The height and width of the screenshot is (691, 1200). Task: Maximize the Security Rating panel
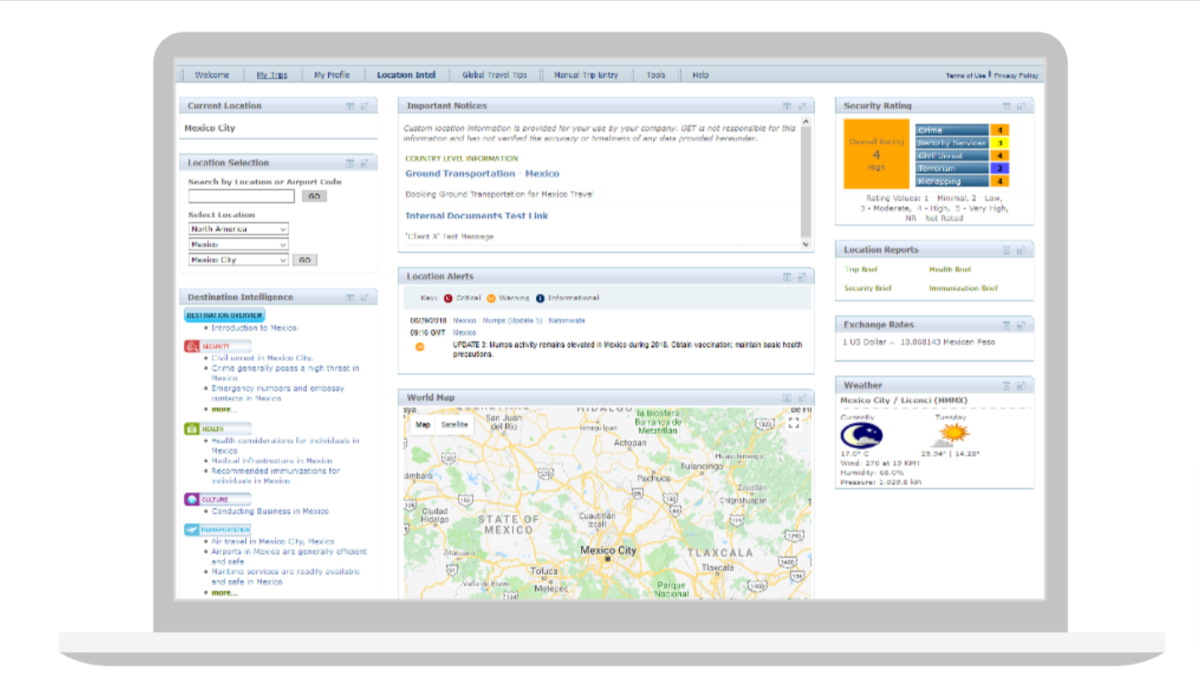pos(1021,106)
